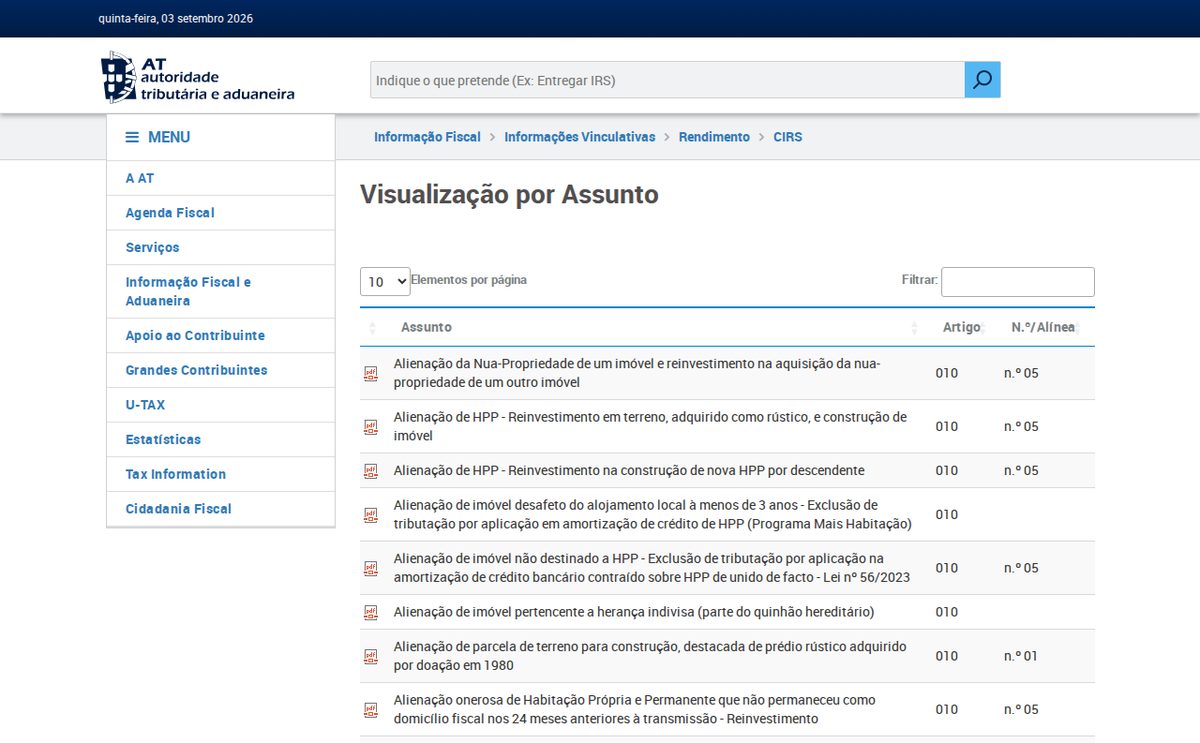This screenshot has width=1200, height=743.
Task: Click the AT autoridade tributária logo
Action: (x=198, y=77)
